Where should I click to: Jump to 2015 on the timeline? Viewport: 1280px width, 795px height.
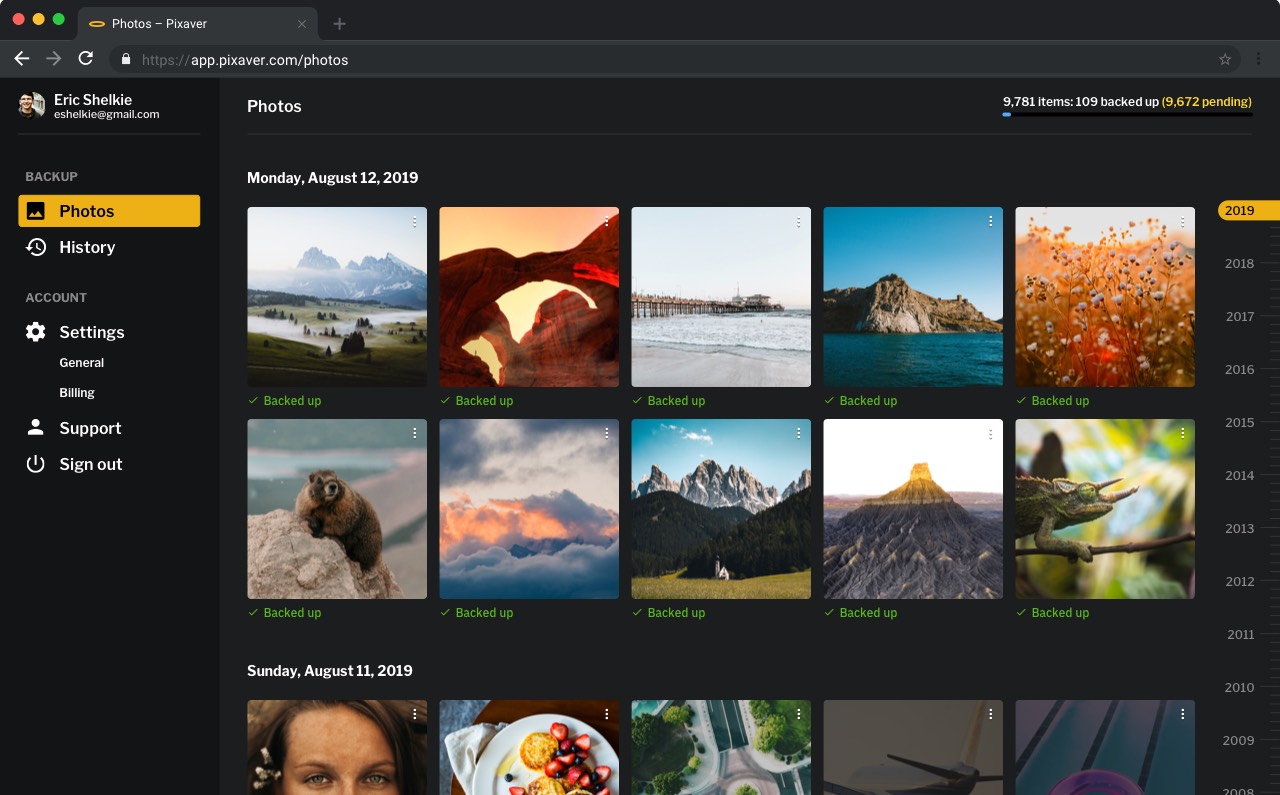click(x=1240, y=423)
